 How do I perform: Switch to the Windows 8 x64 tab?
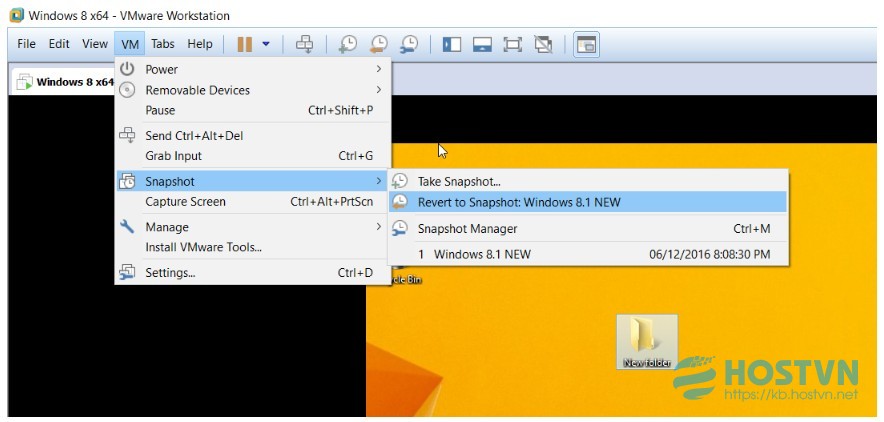(65, 82)
